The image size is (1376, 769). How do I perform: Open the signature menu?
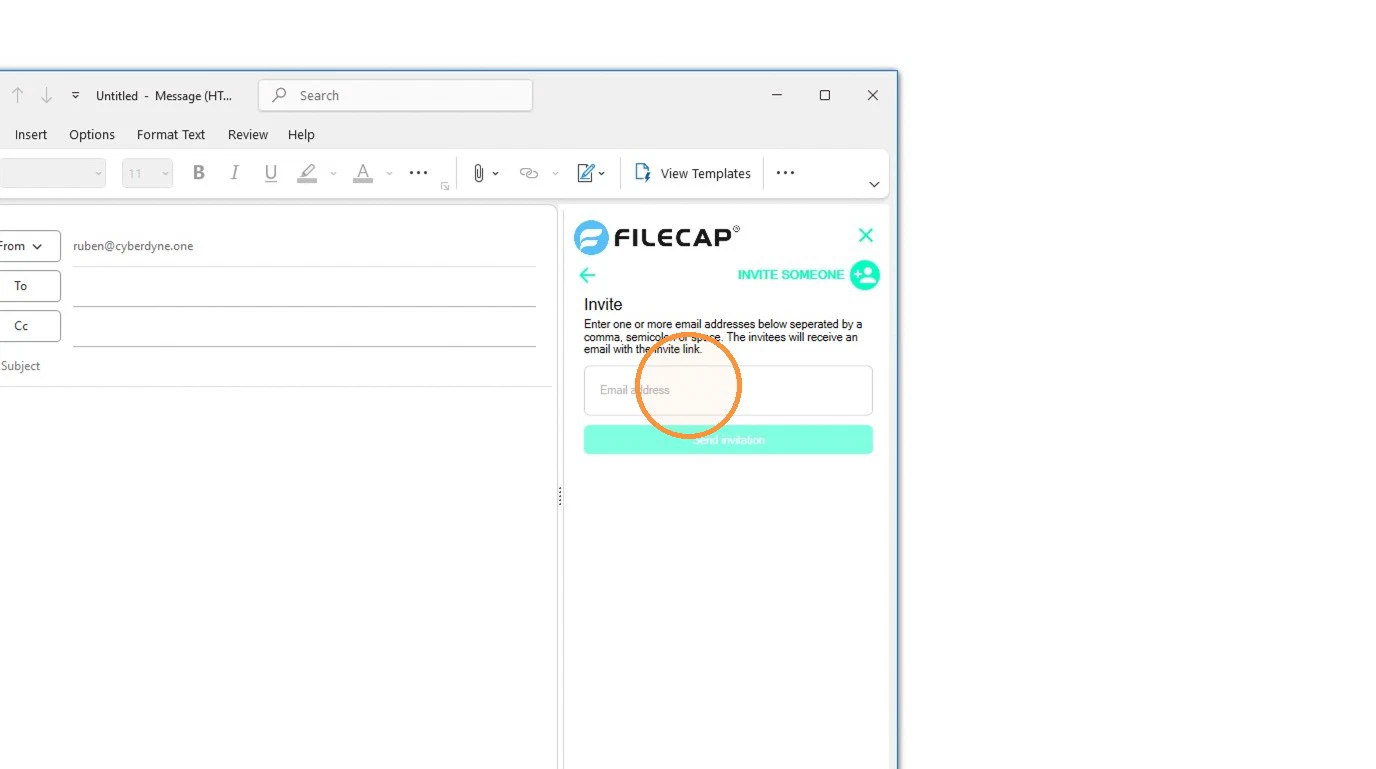point(591,173)
